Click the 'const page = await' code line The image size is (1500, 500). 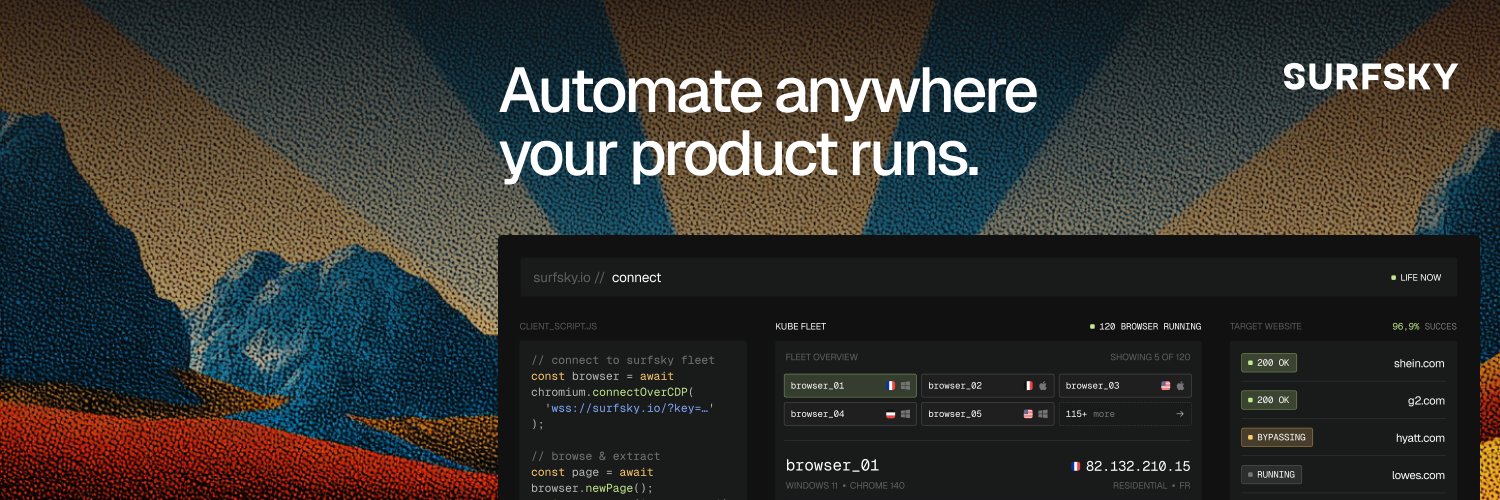592,472
